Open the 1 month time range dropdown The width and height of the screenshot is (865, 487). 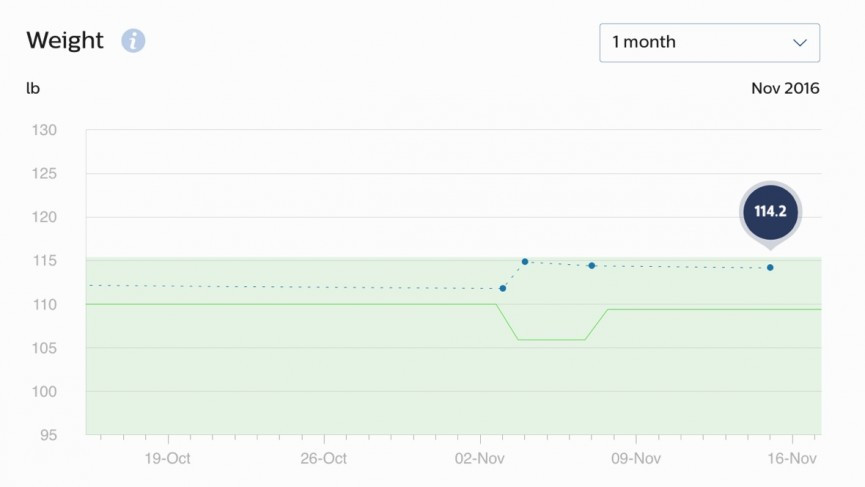click(x=709, y=43)
